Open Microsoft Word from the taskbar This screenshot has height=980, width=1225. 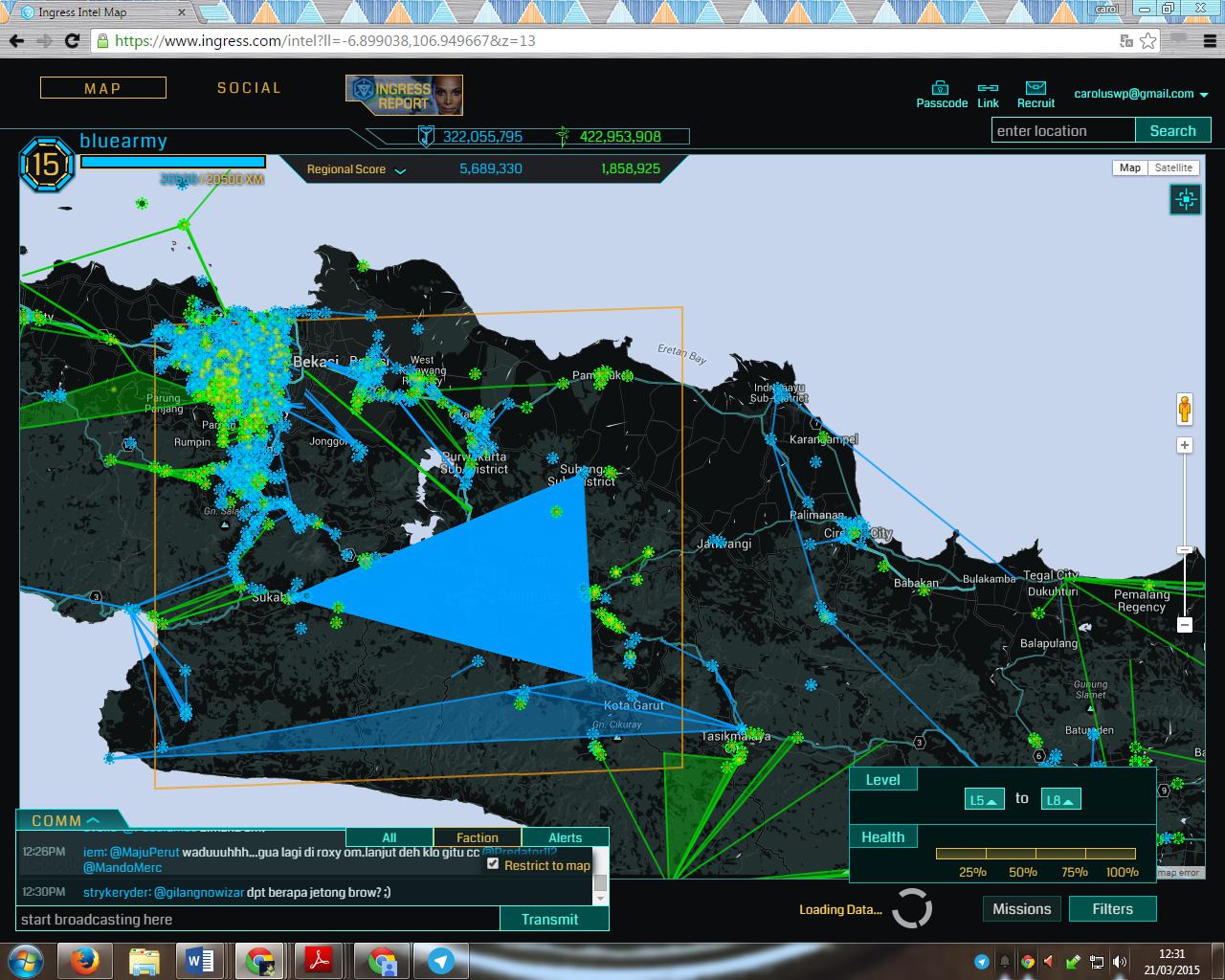[x=200, y=961]
